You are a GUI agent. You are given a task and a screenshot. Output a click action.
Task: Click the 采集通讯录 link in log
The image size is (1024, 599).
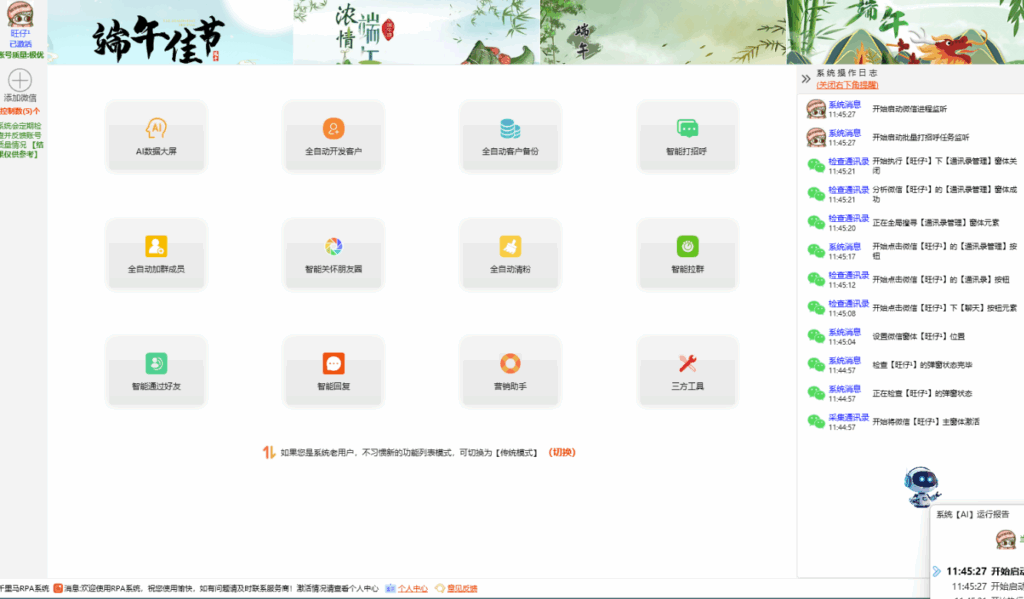(848, 417)
